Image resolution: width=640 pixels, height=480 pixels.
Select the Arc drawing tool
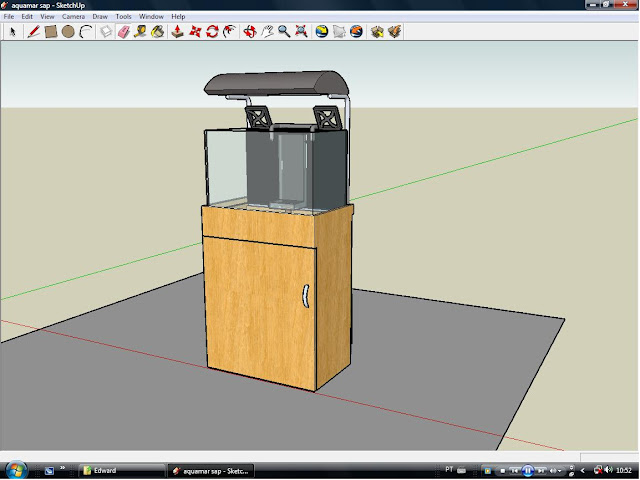[x=85, y=31]
